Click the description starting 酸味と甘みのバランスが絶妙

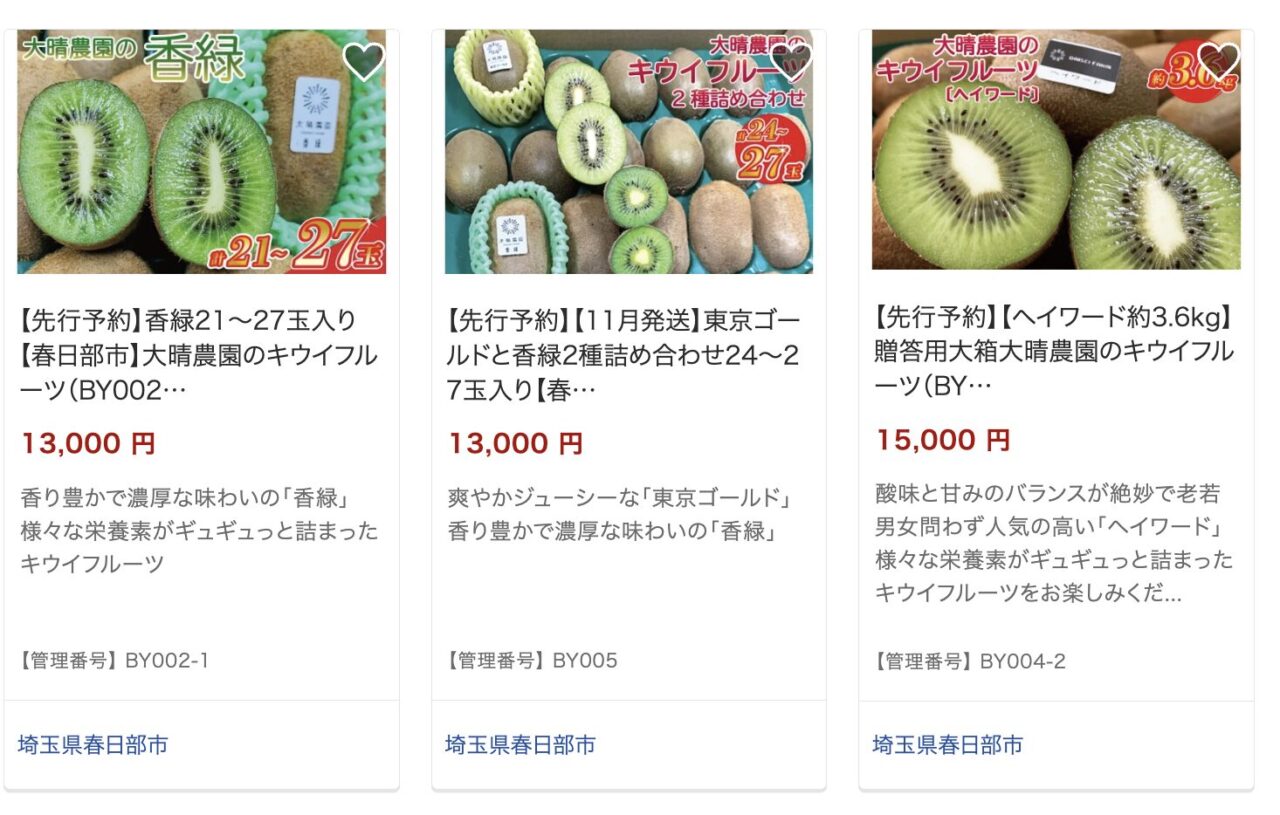1053,543
